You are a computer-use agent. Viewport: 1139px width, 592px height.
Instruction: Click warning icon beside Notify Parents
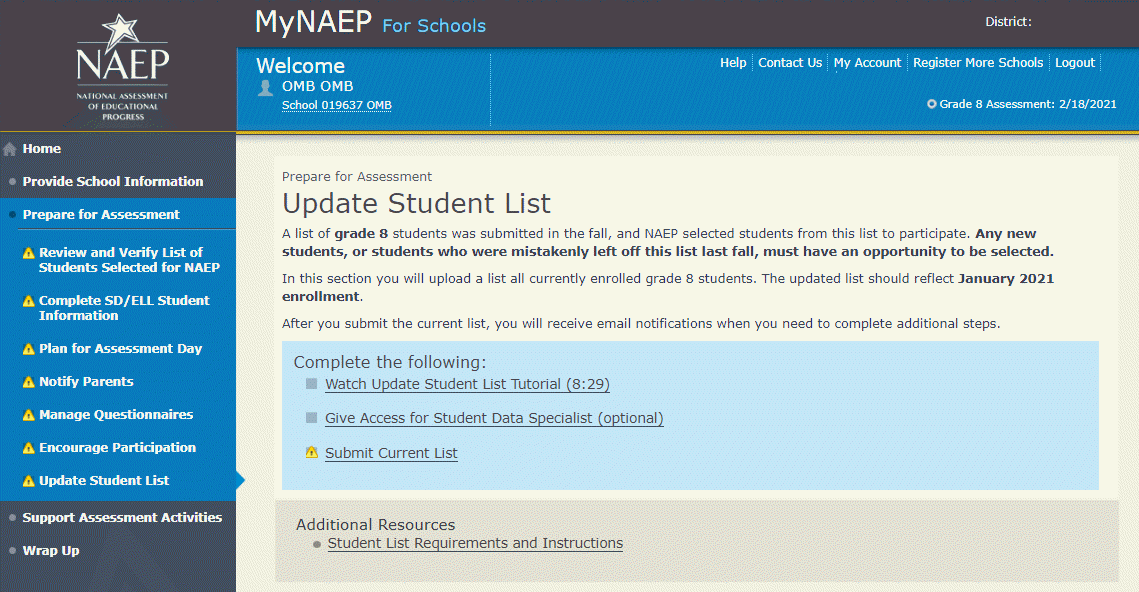point(29,382)
